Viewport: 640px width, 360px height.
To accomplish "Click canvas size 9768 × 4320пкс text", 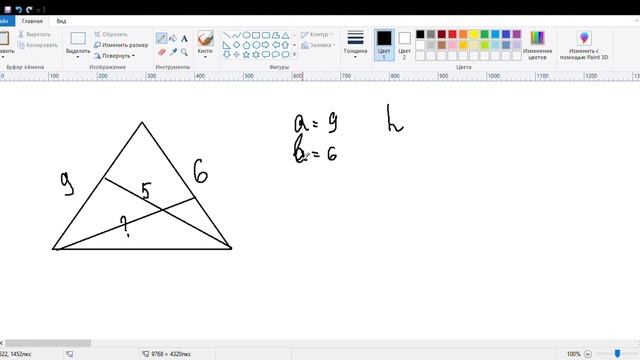I will coord(171,354).
